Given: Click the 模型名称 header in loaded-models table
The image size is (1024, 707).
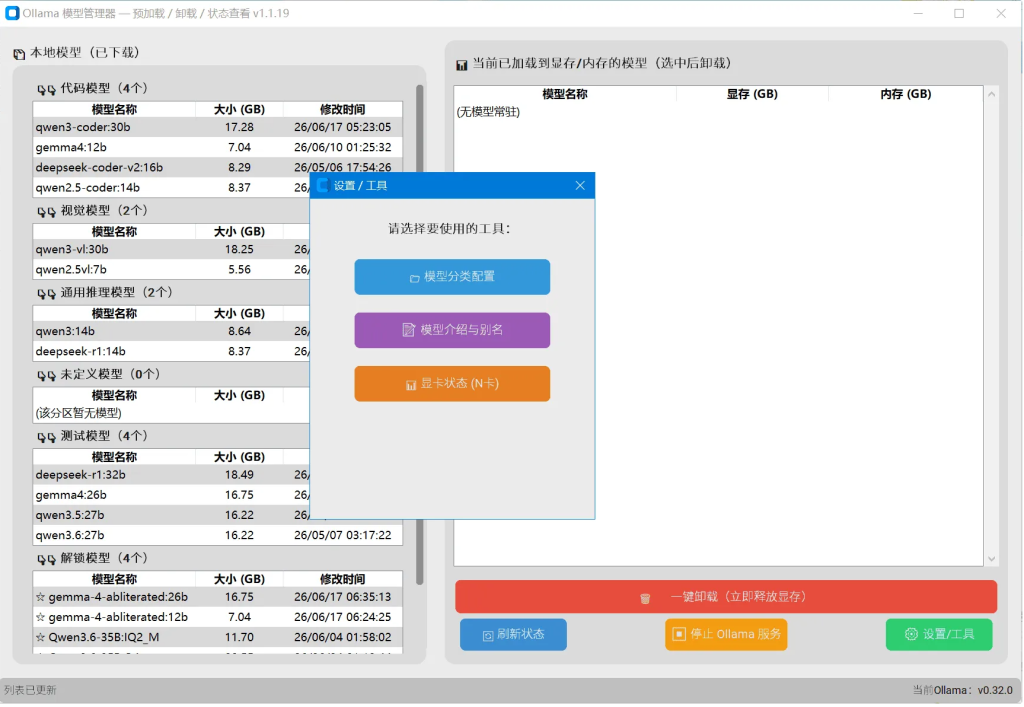Looking at the screenshot, I should [565, 94].
